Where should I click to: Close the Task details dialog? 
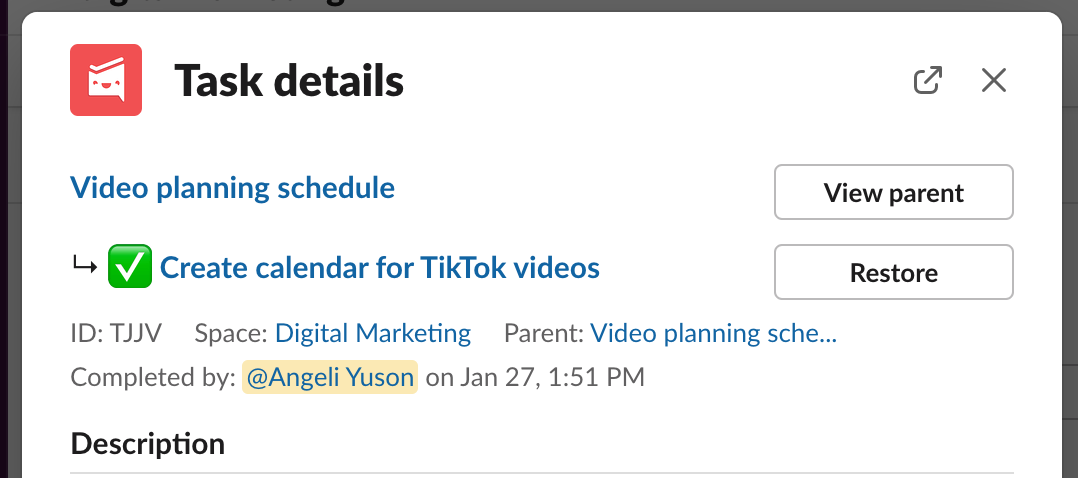pos(993,80)
